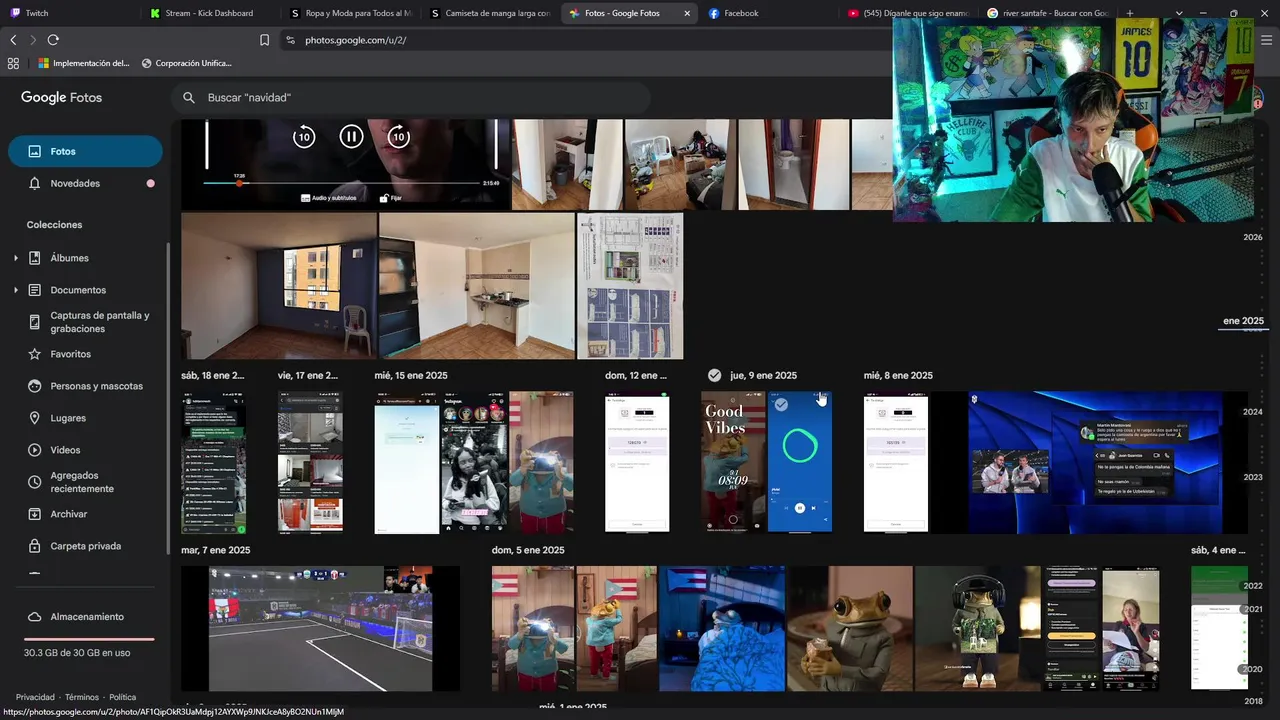Open the kitchen sink room photo
The width and height of the screenshot is (1280, 720).
point(477,286)
